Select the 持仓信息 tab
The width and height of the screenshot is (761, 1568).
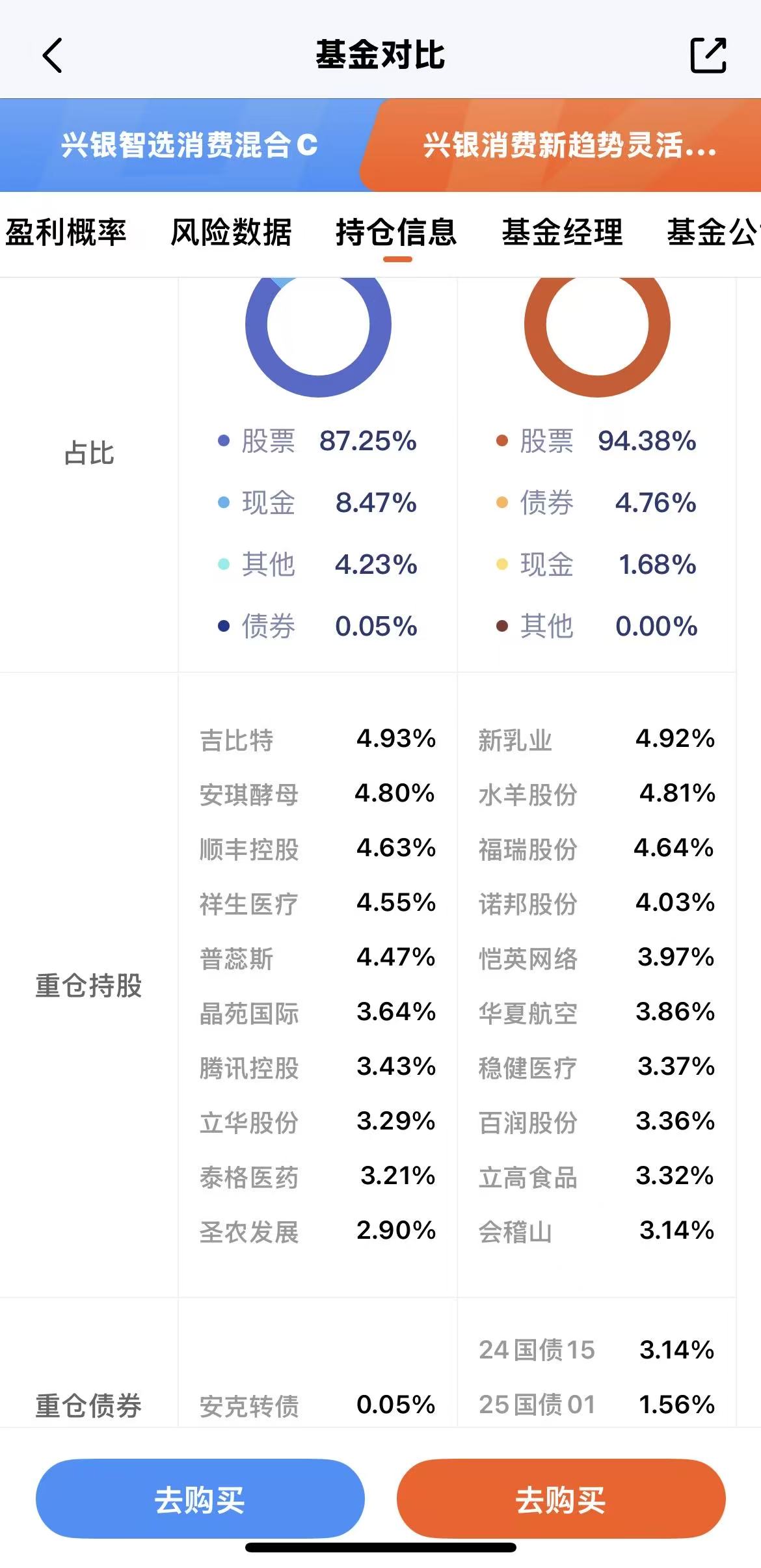pos(397,232)
